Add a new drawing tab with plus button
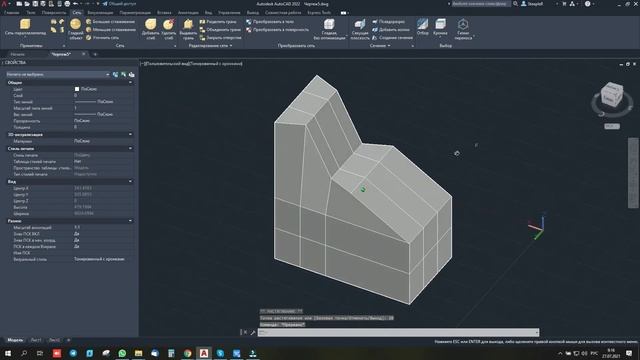 [x=95, y=54]
